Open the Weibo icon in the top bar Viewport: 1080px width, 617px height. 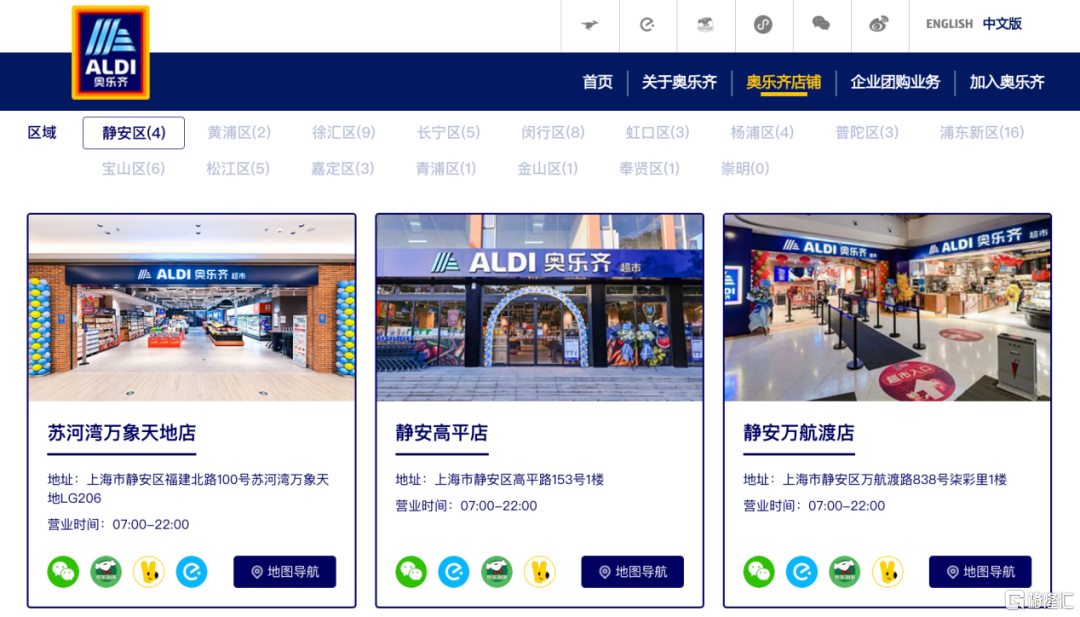pyautogui.click(x=879, y=24)
